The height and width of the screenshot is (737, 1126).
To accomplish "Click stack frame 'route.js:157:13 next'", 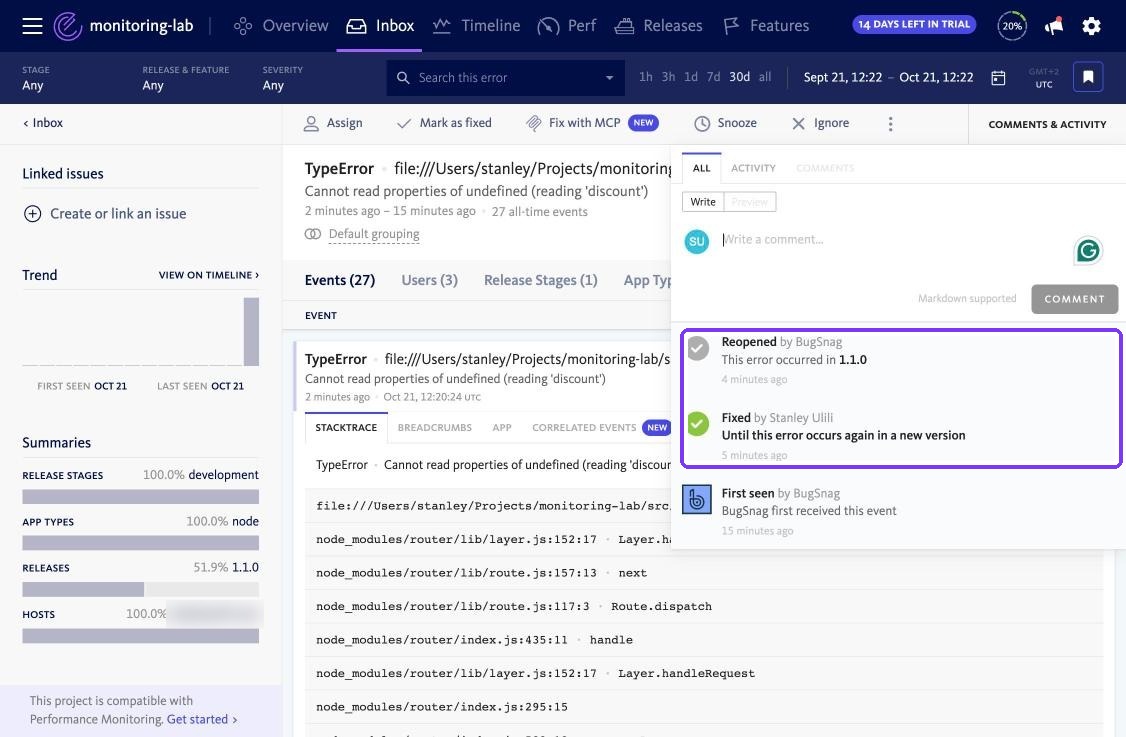I will [x=704, y=573].
